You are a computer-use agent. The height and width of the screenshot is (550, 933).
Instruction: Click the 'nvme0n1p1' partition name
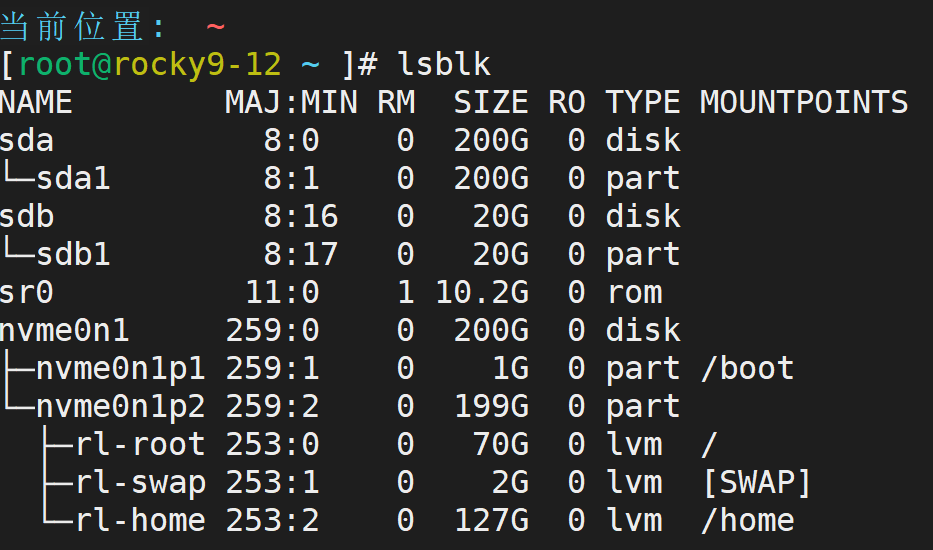coord(121,369)
